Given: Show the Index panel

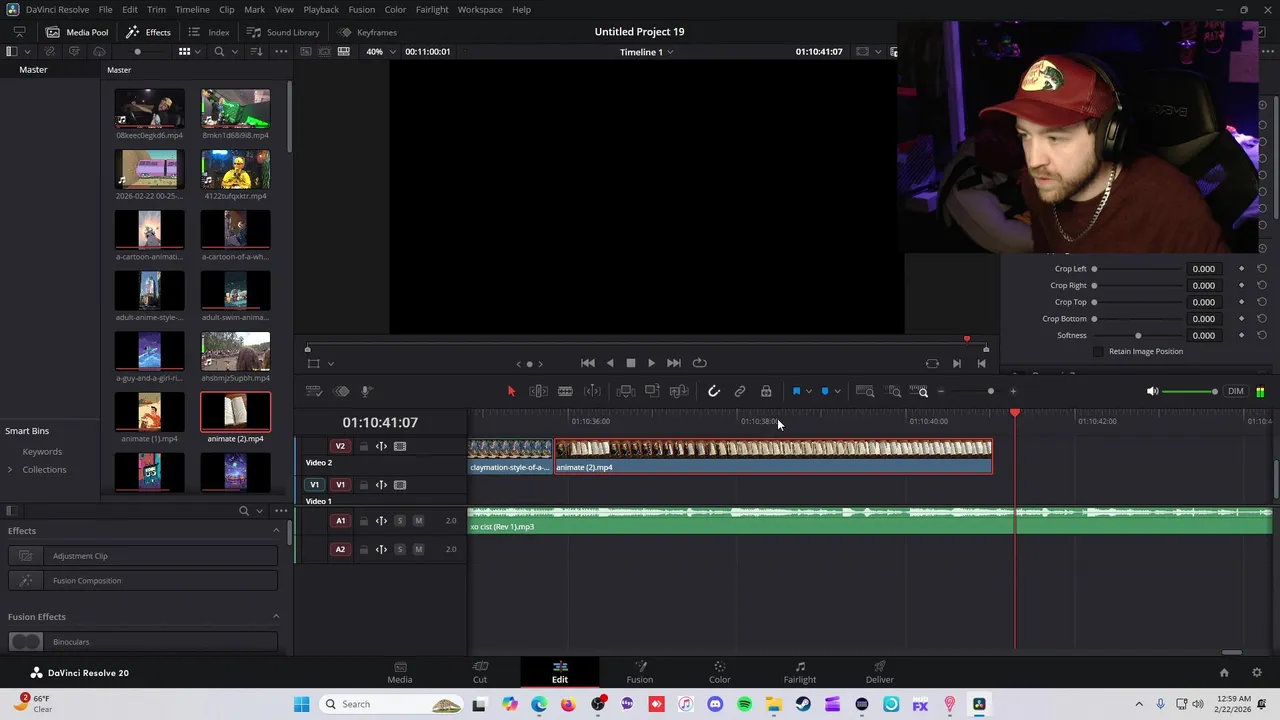Looking at the screenshot, I should pos(209,32).
